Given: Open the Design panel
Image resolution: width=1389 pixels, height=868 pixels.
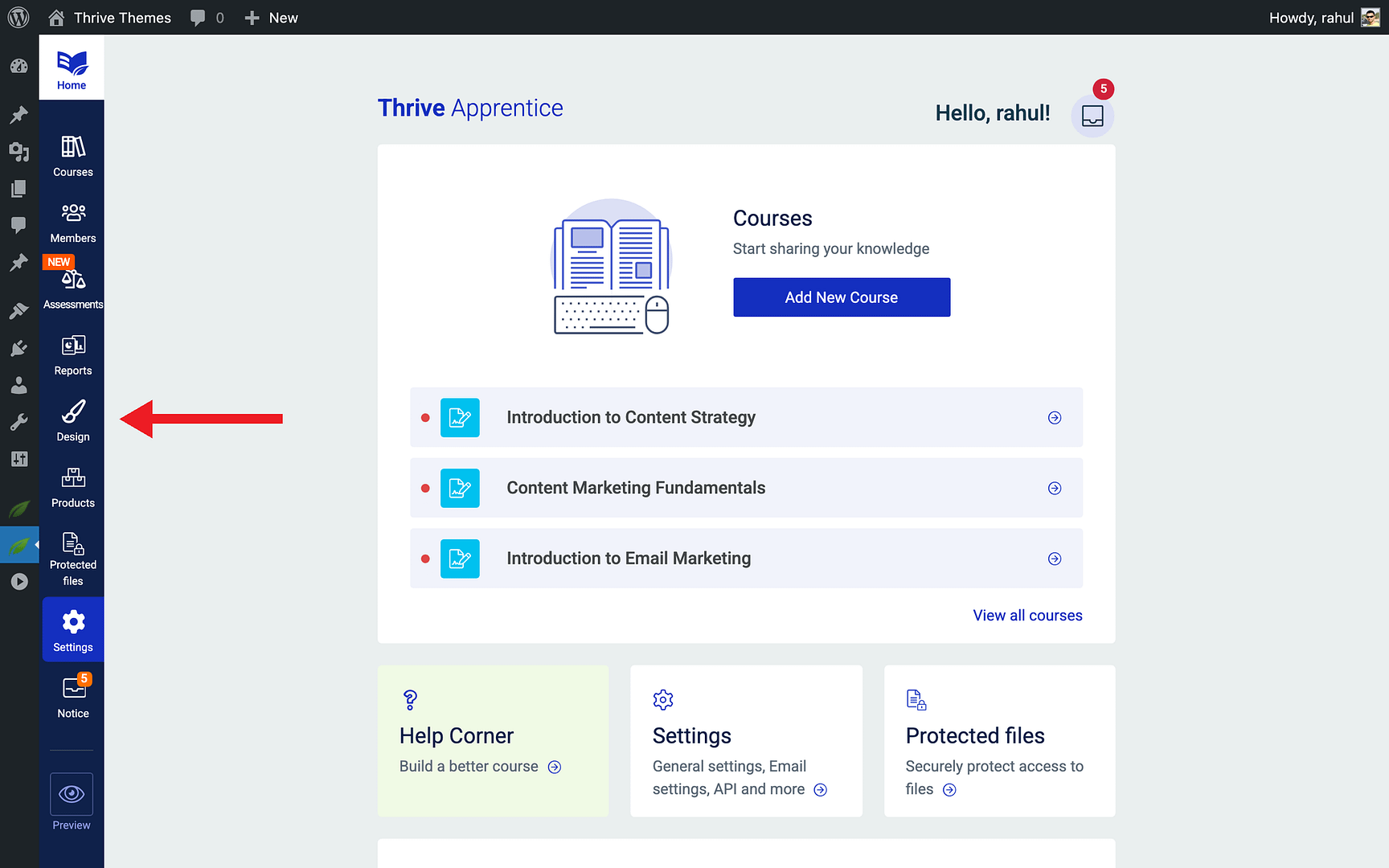Looking at the screenshot, I should (72, 418).
